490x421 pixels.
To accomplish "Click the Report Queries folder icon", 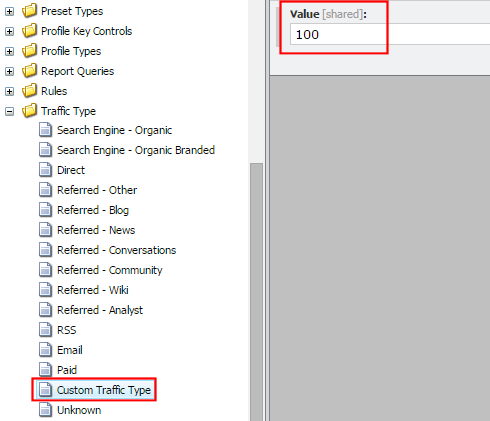I will 29,71.
